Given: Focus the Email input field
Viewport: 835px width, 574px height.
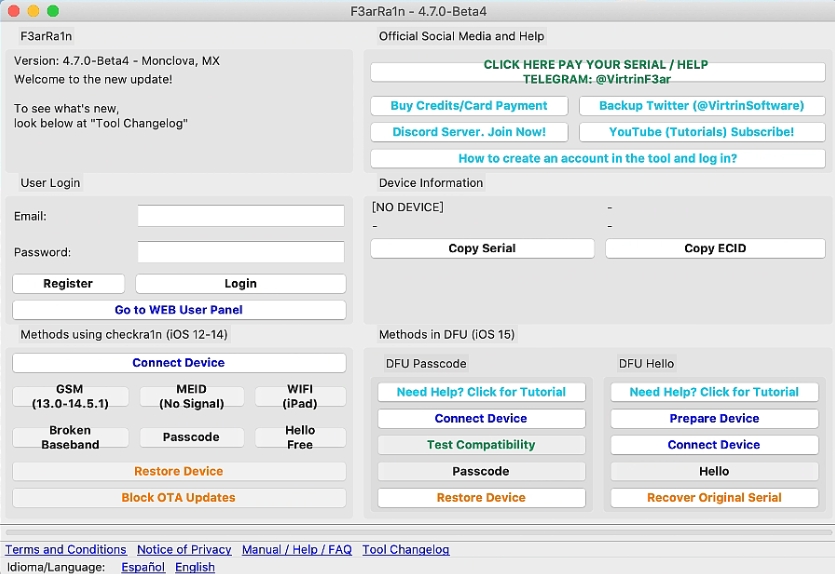Looking at the screenshot, I should (x=241, y=216).
